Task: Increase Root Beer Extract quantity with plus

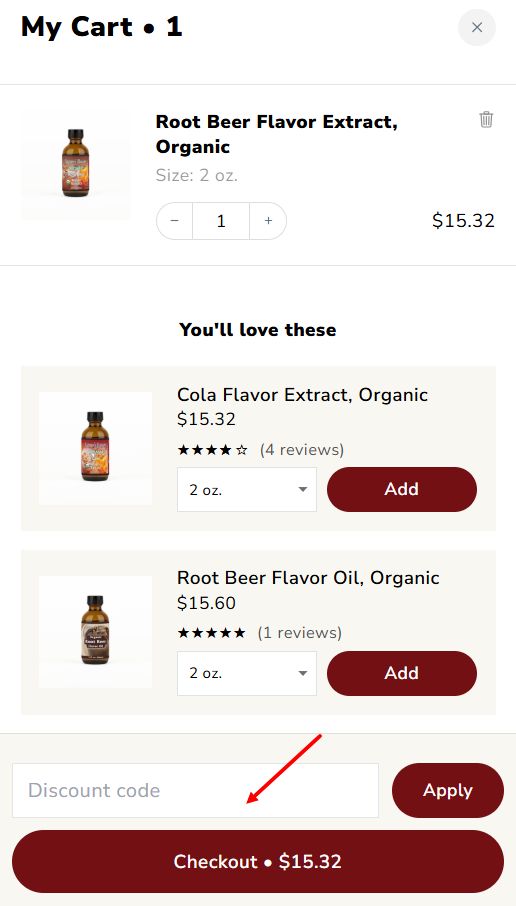Action: pos(268,221)
